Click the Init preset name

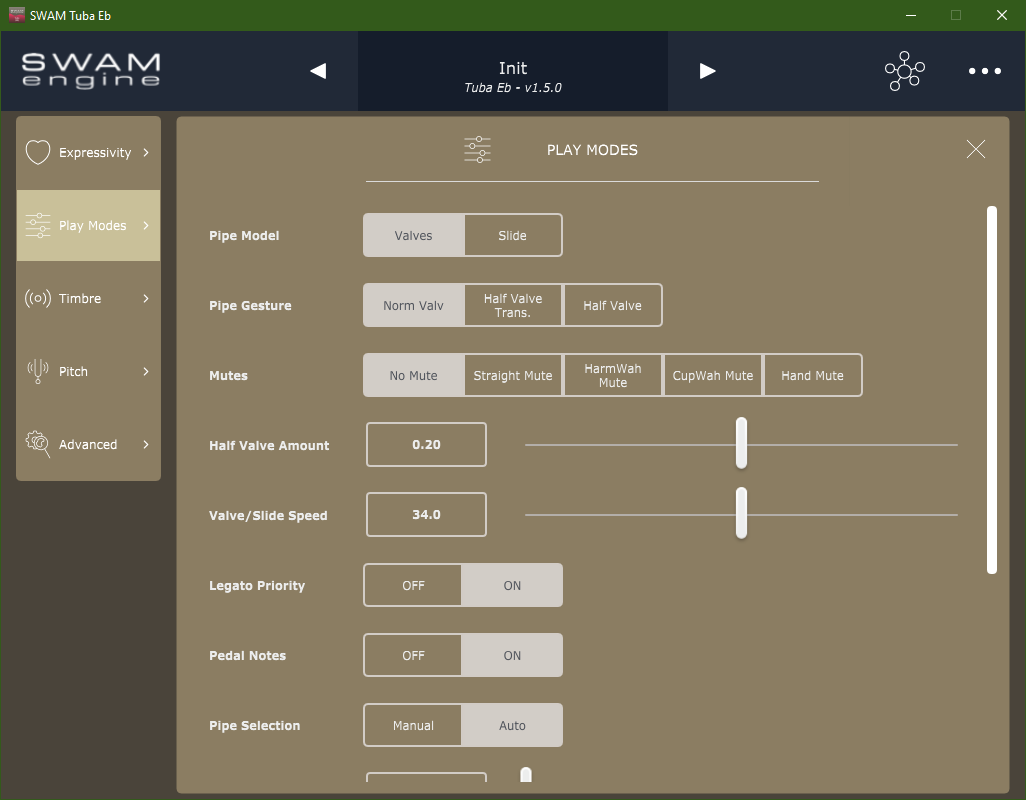pyautogui.click(x=512, y=68)
